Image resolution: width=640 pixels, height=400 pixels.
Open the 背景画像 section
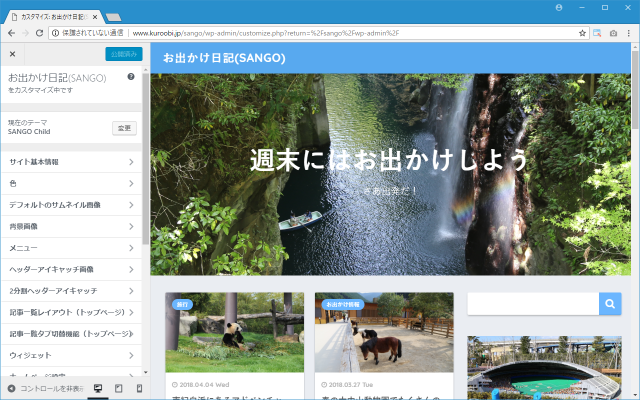click(x=71, y=227)
